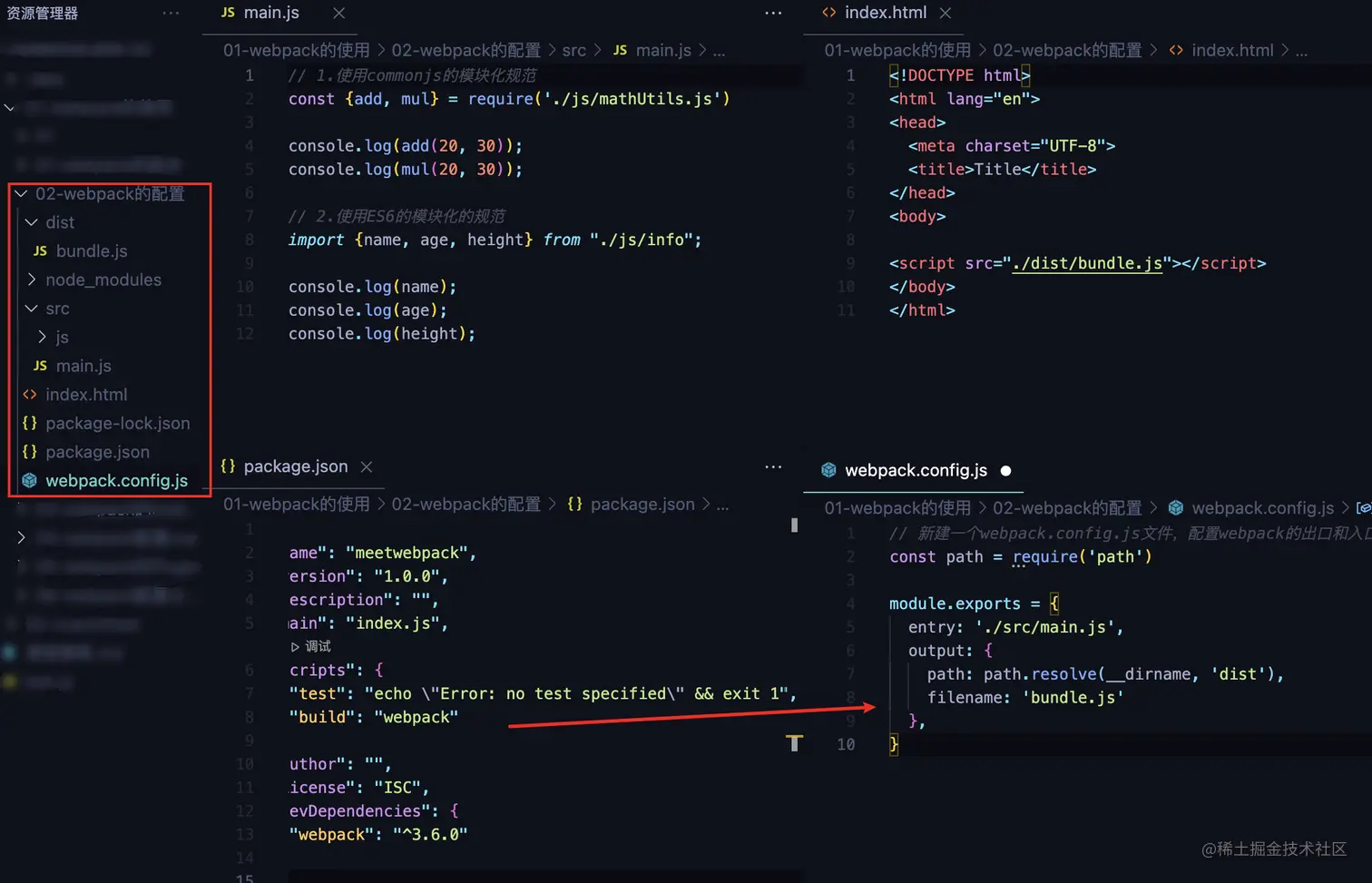
Task: Click line number 1 in the index.html gutter
Action: pos(850,75)
